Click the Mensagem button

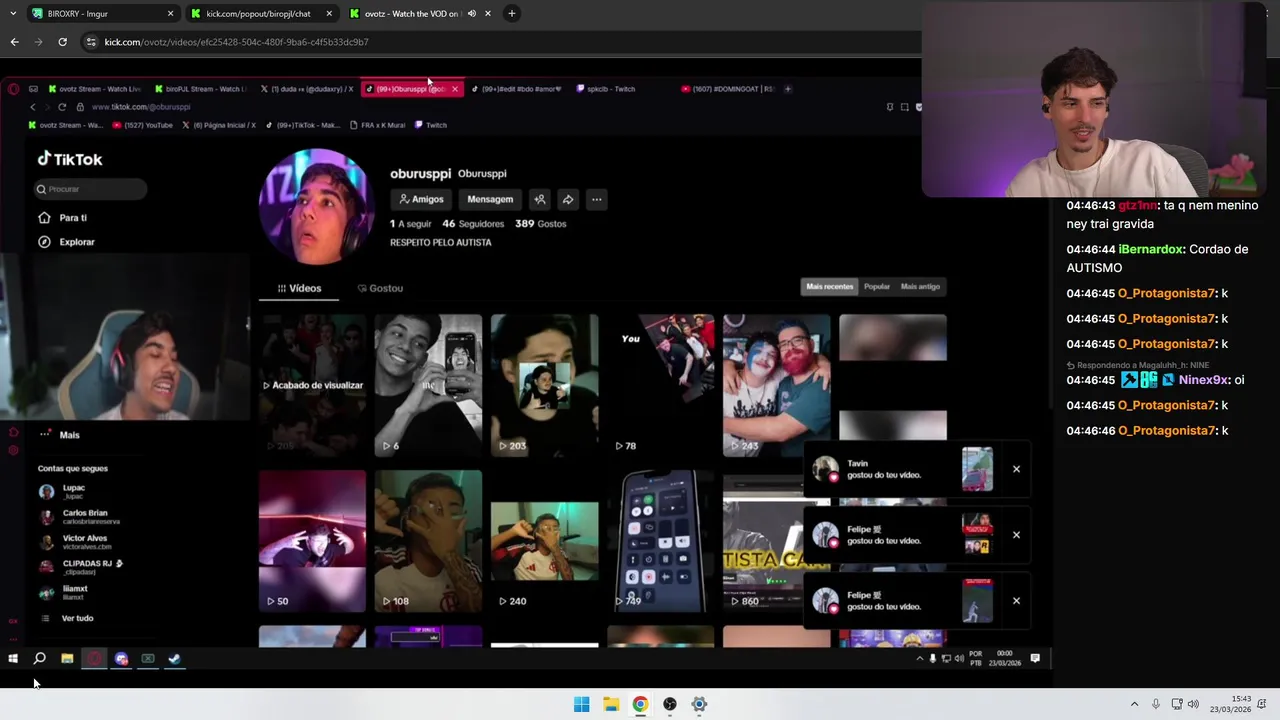tap(490, 199)
